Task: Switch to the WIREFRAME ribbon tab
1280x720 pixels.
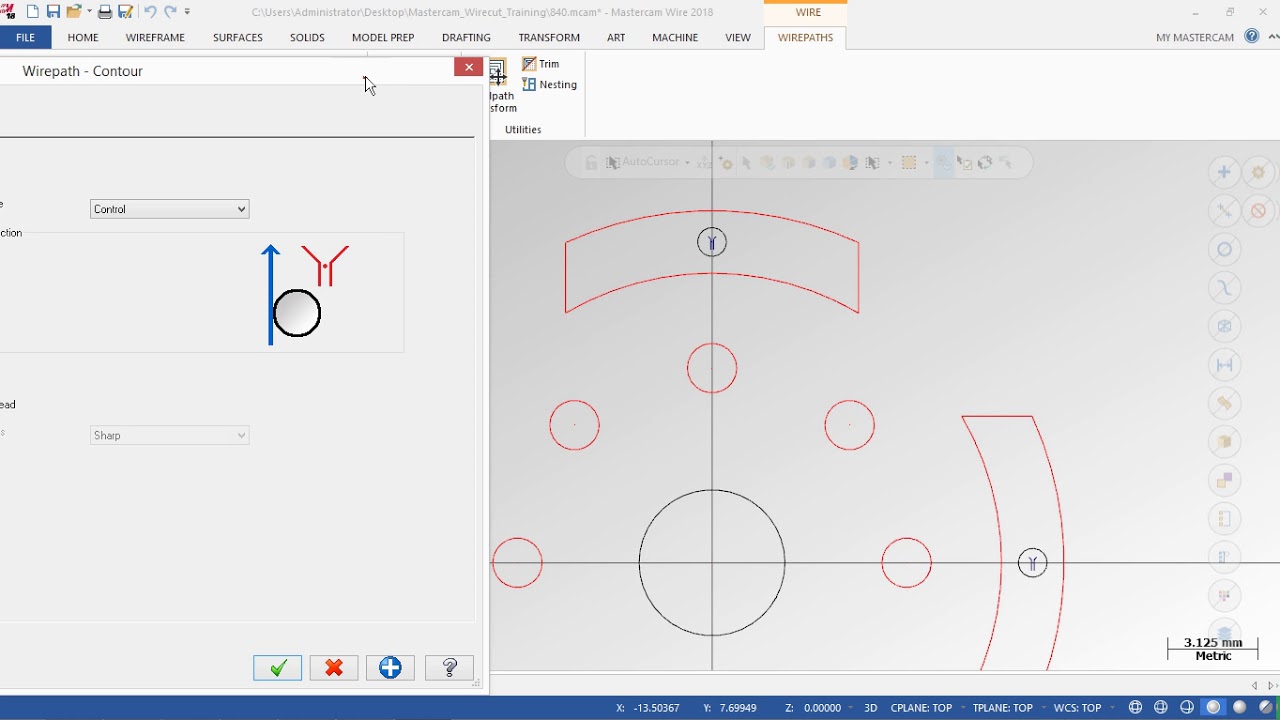Action: click(155, 37)
